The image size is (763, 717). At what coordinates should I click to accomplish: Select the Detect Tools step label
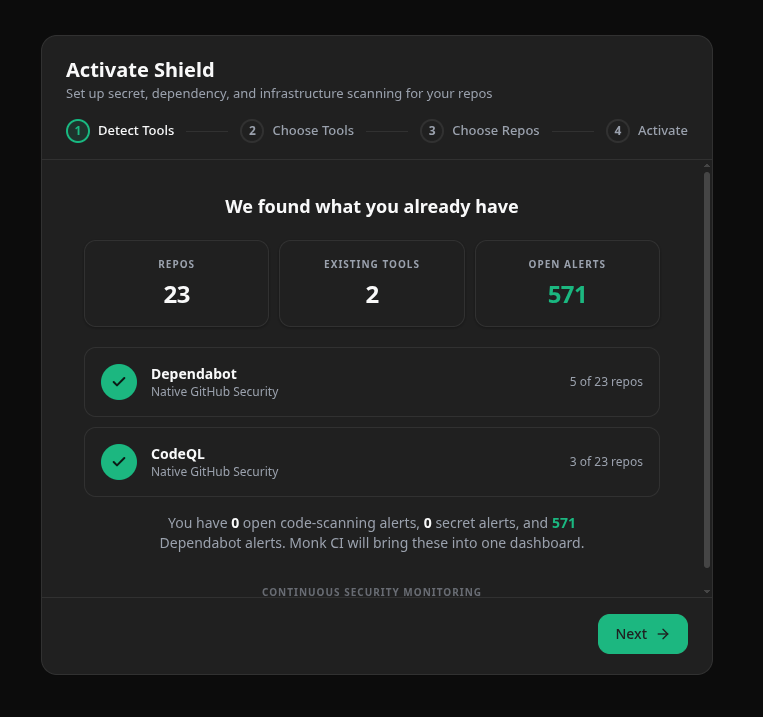coord(136,131)
